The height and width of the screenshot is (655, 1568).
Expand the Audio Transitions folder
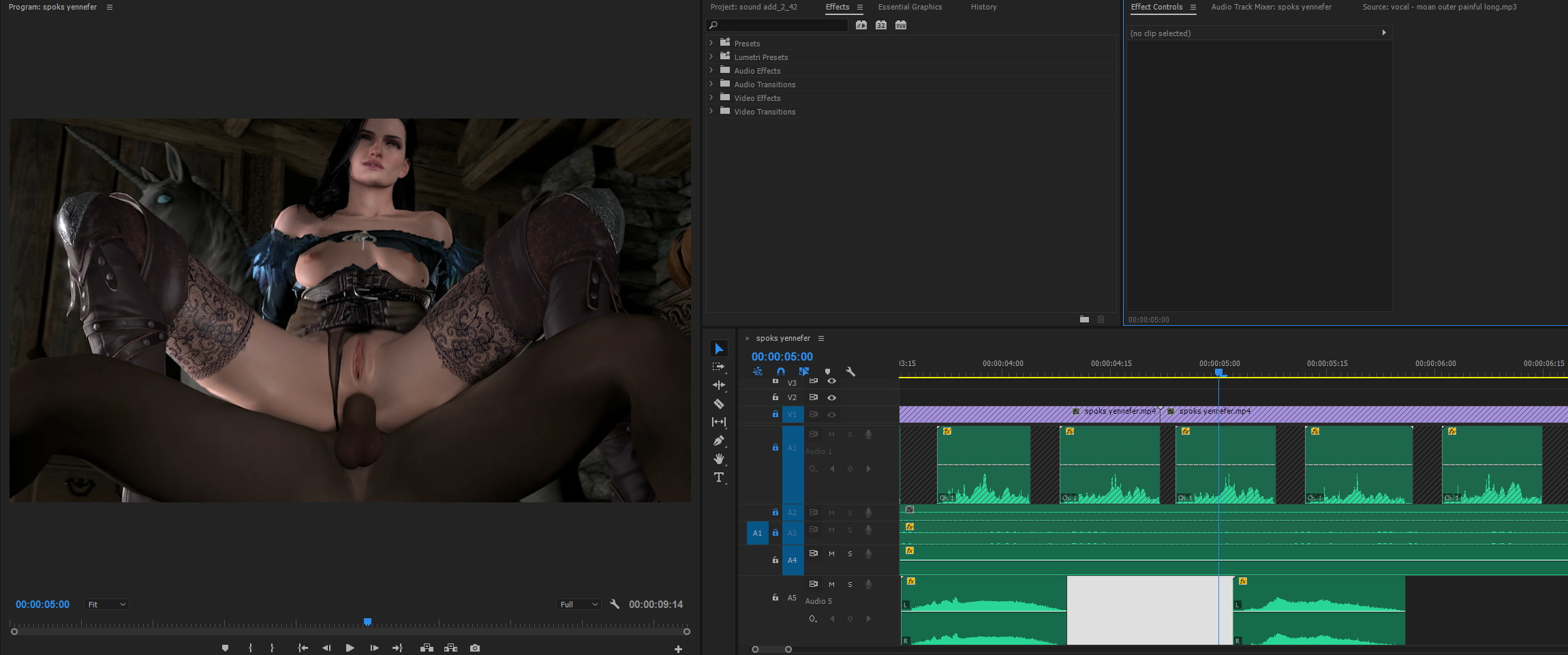[x=711, y=84]
